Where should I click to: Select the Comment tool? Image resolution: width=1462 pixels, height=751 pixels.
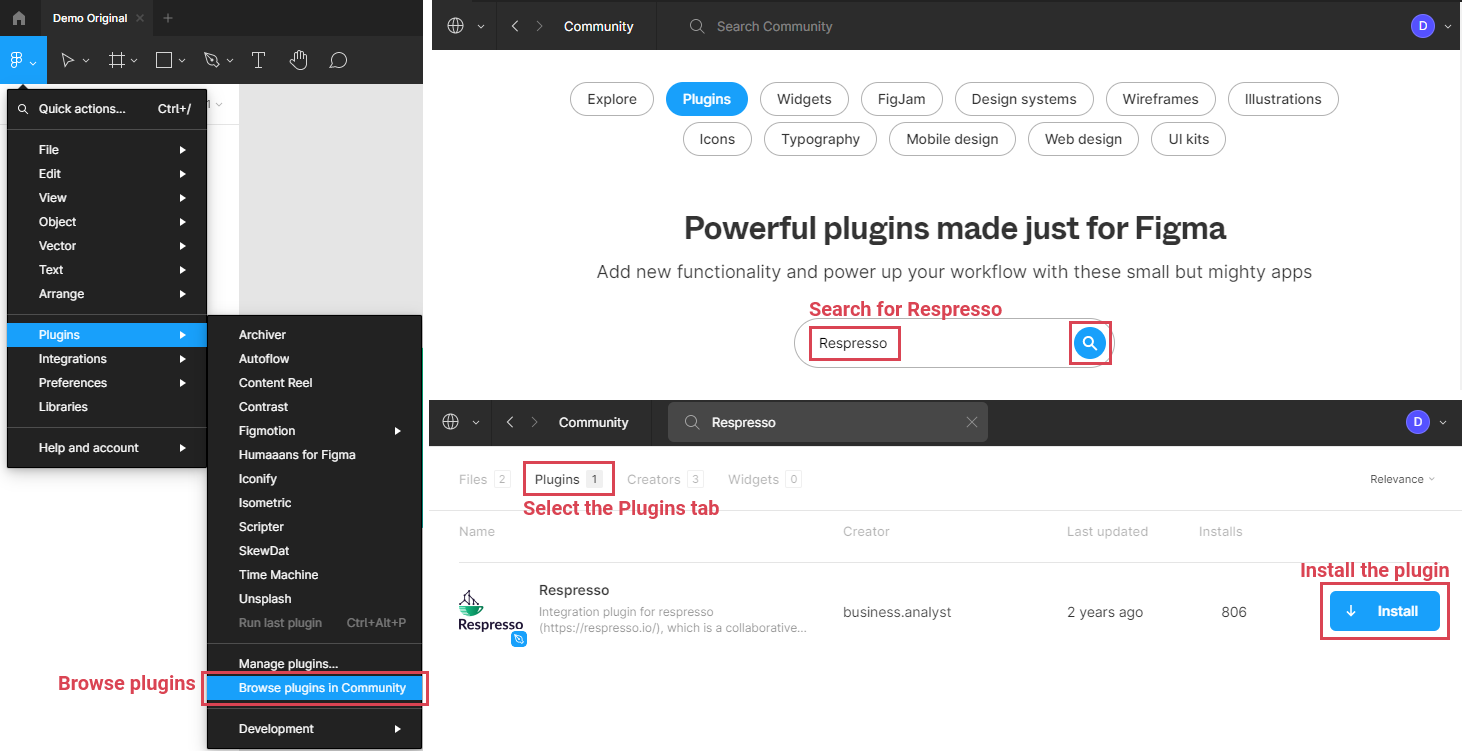point(339,60)
